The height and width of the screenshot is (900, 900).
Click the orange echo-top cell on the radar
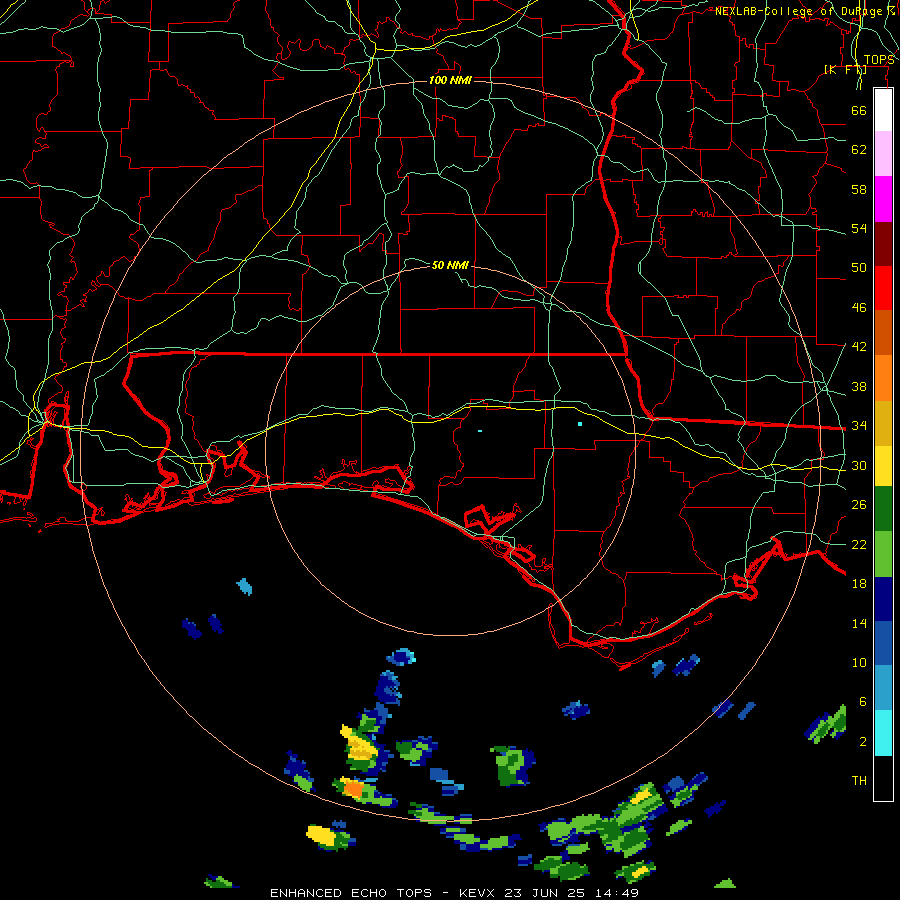pyautogui.click(x=354, y=789)
